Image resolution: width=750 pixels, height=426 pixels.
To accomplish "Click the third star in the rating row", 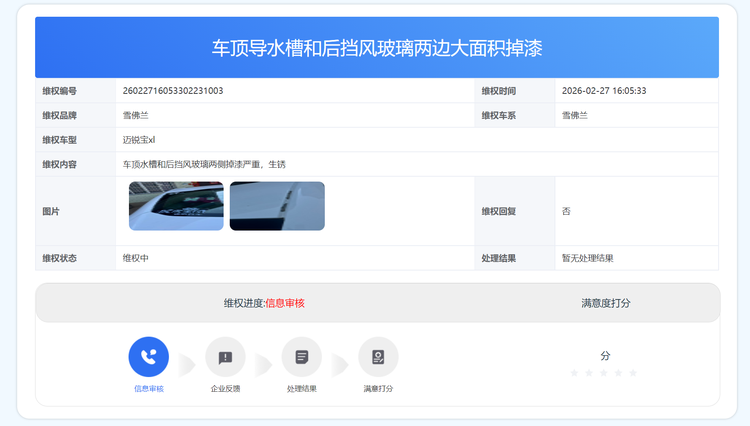I will pos(604,373).
